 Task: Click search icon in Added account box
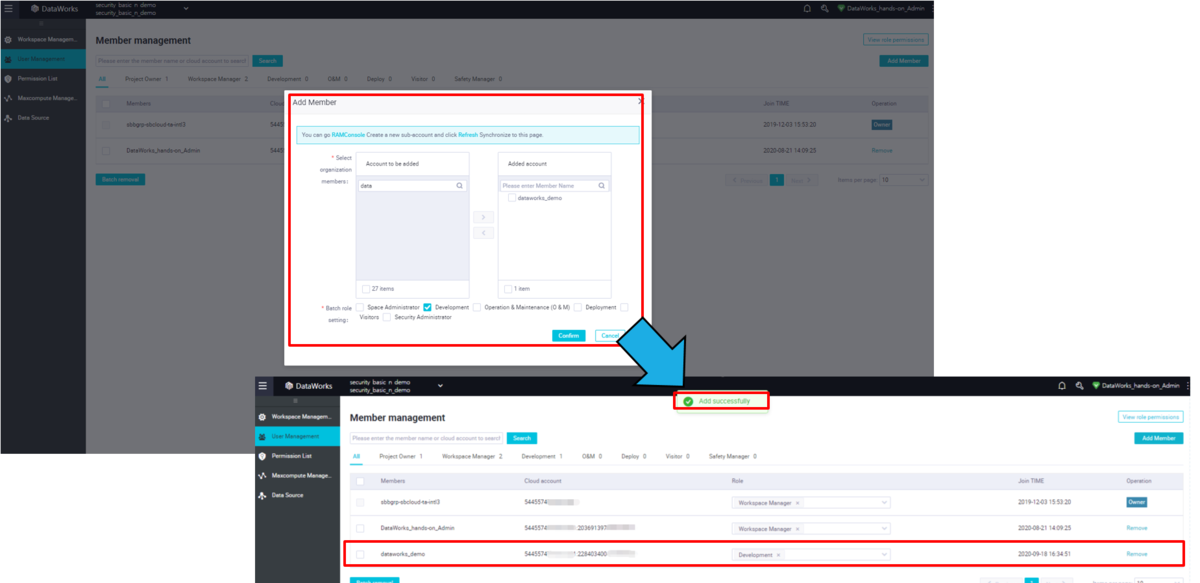click(601, 186)
